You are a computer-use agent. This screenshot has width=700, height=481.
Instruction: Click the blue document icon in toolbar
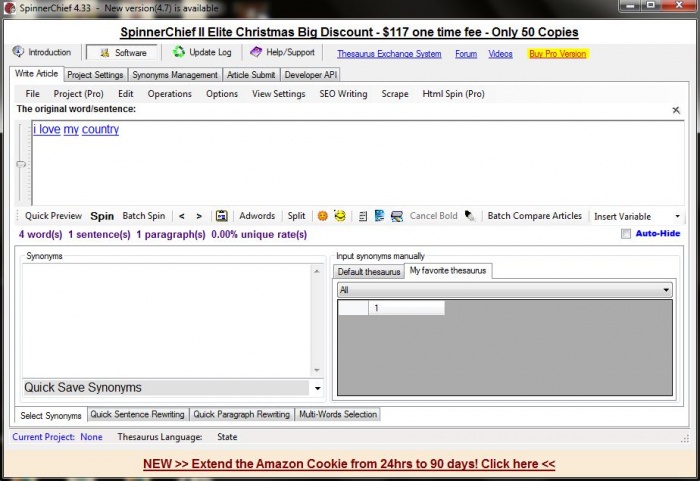click(379, 216)
